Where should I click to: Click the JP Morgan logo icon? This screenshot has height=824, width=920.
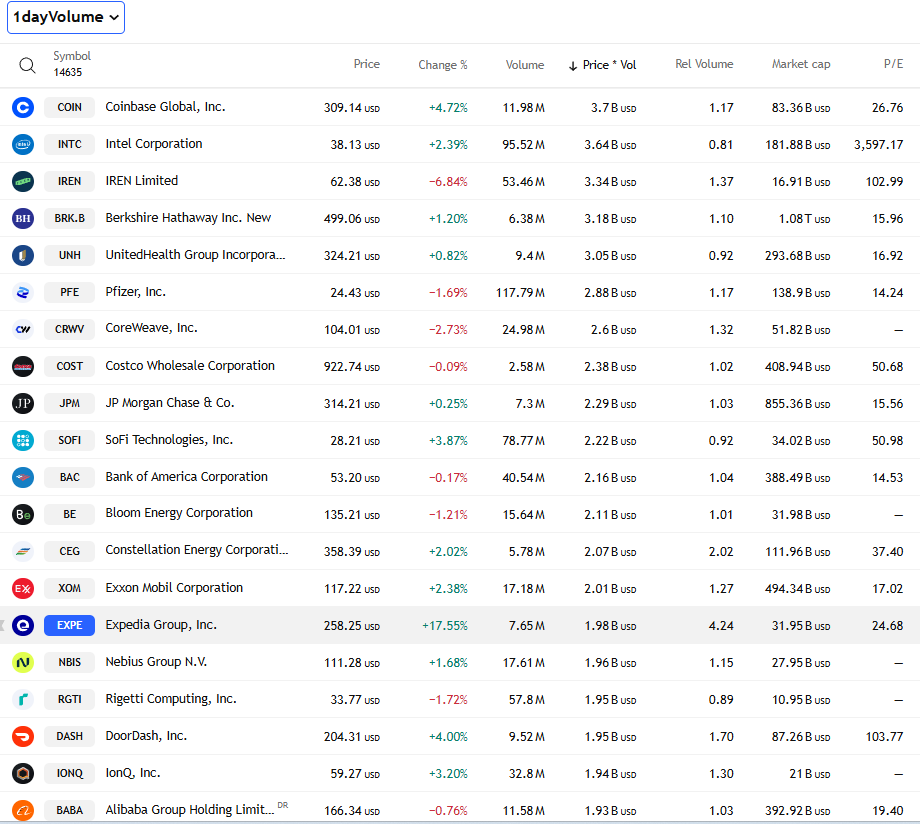pyautogui.click(x=23, y=403)
